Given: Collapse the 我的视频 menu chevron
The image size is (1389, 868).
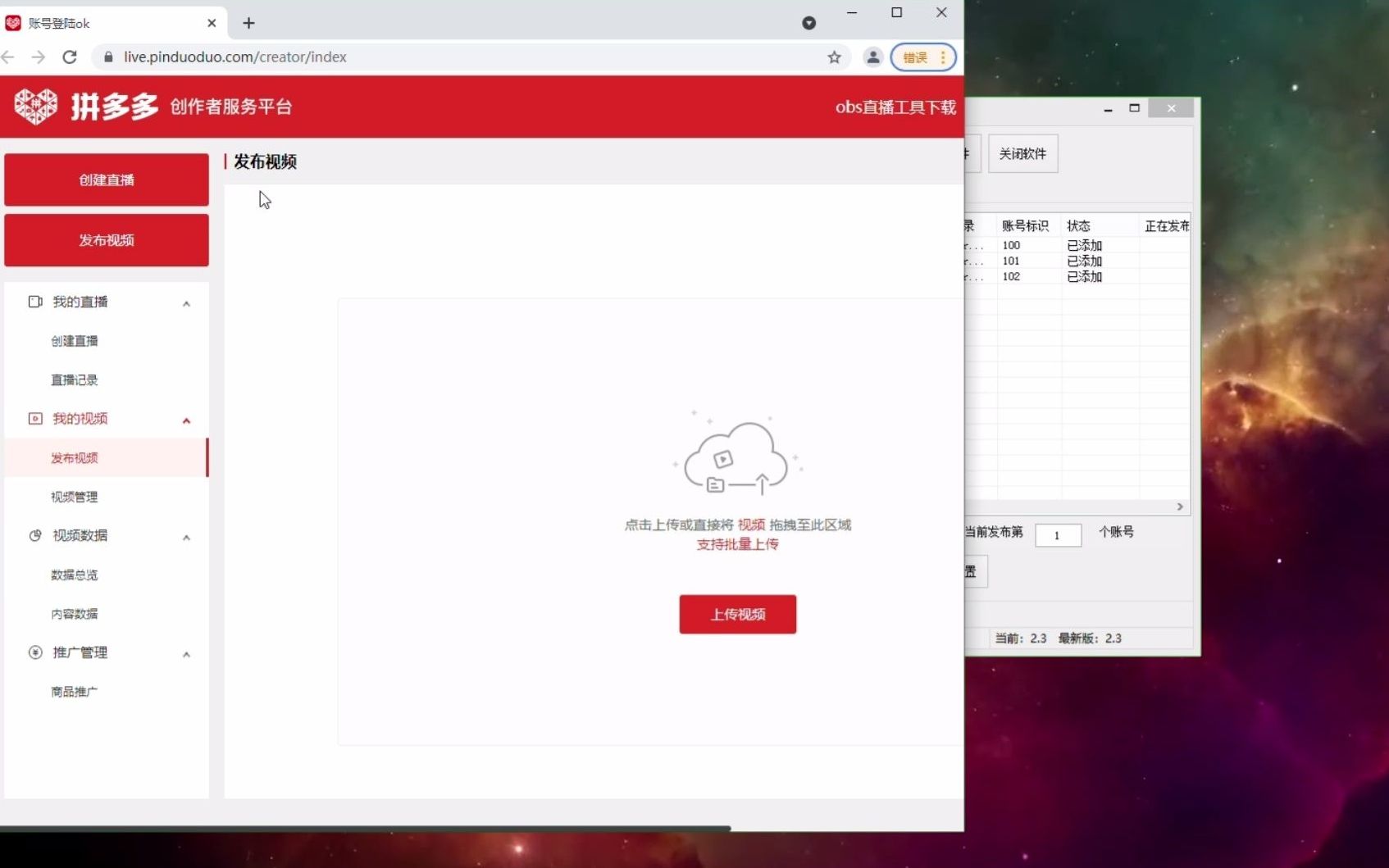Looking at the screenshot, I should 187,420.
